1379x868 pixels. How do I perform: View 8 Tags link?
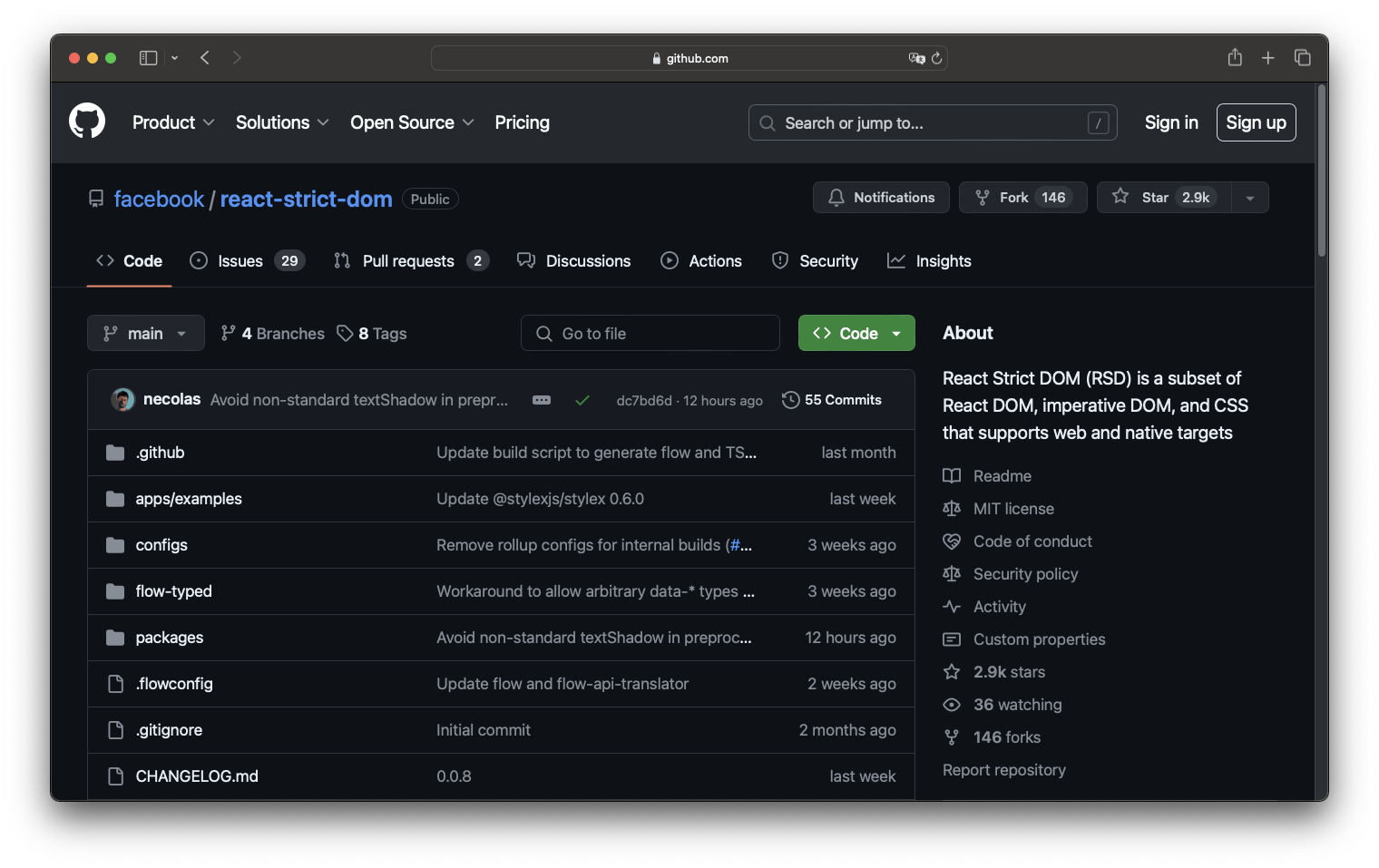point(372,334)
